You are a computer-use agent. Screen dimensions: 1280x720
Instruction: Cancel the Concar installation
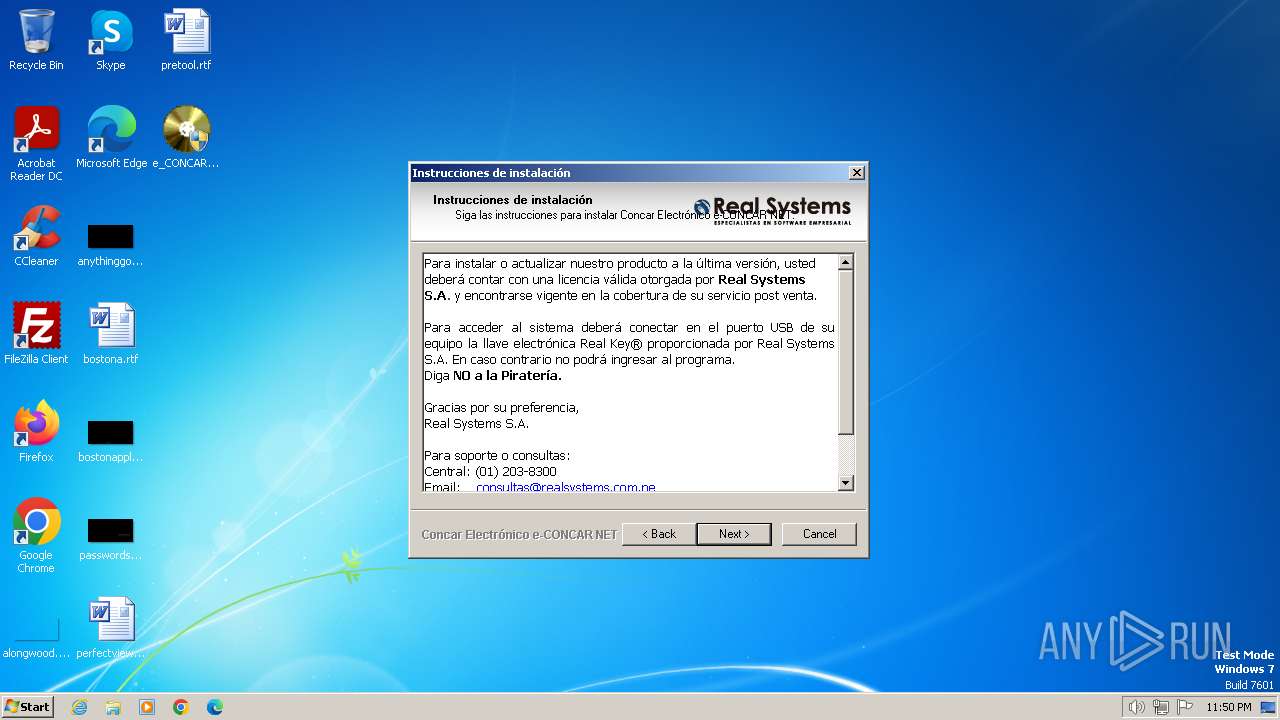point(819,534)
